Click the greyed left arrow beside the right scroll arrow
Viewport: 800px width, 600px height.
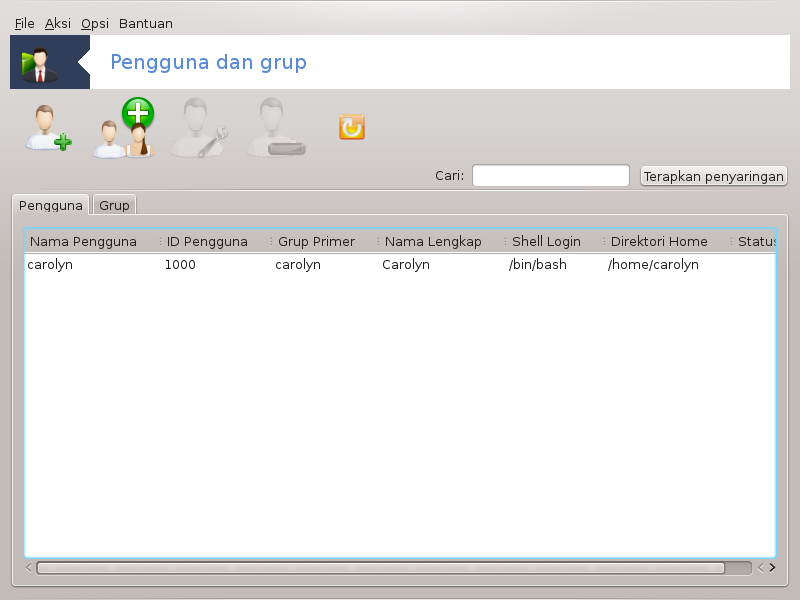pyautogui.click(x=760, y=567)
